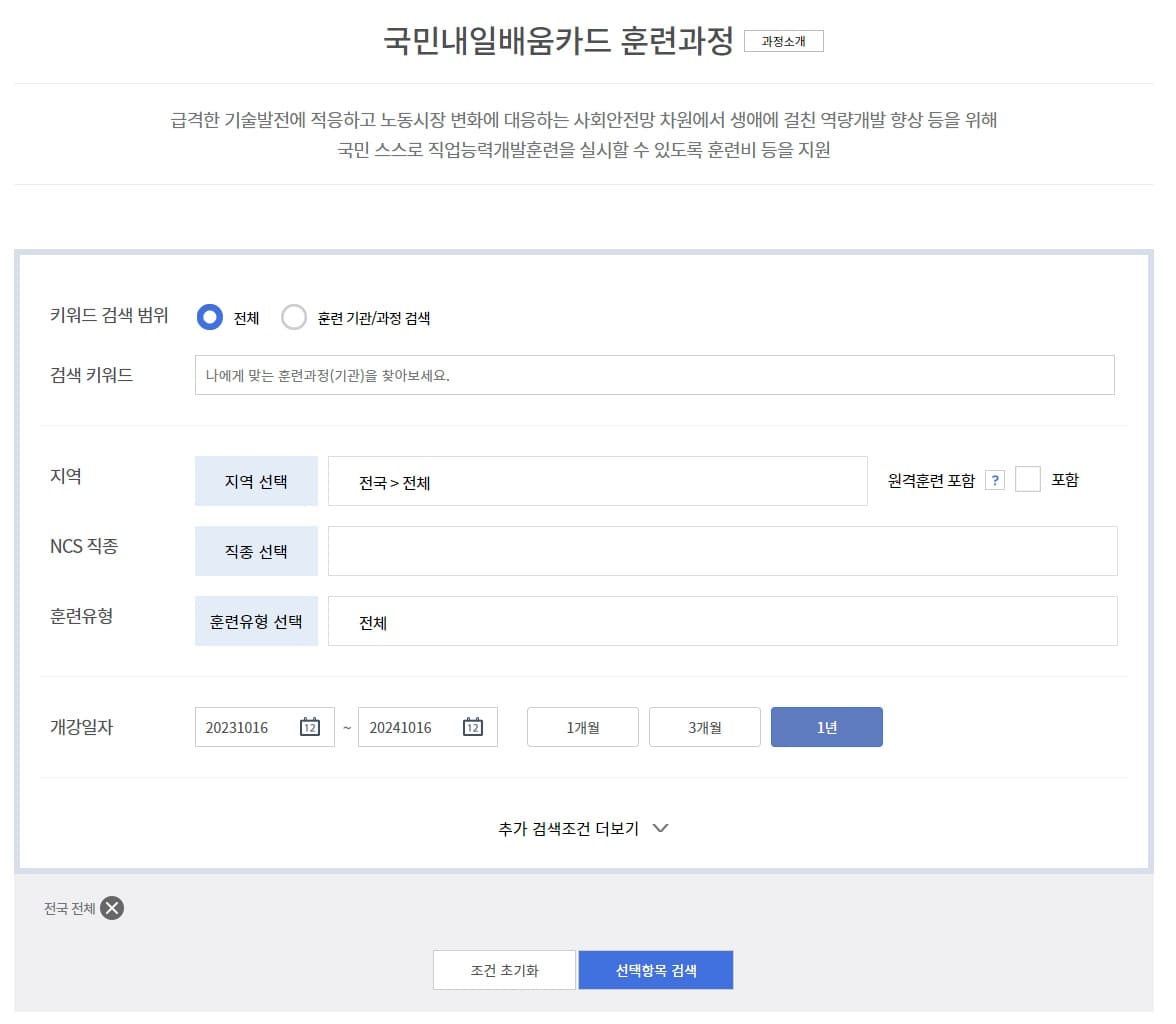
Task: Select the 3개월 date range option
Action: pos(704,727)
